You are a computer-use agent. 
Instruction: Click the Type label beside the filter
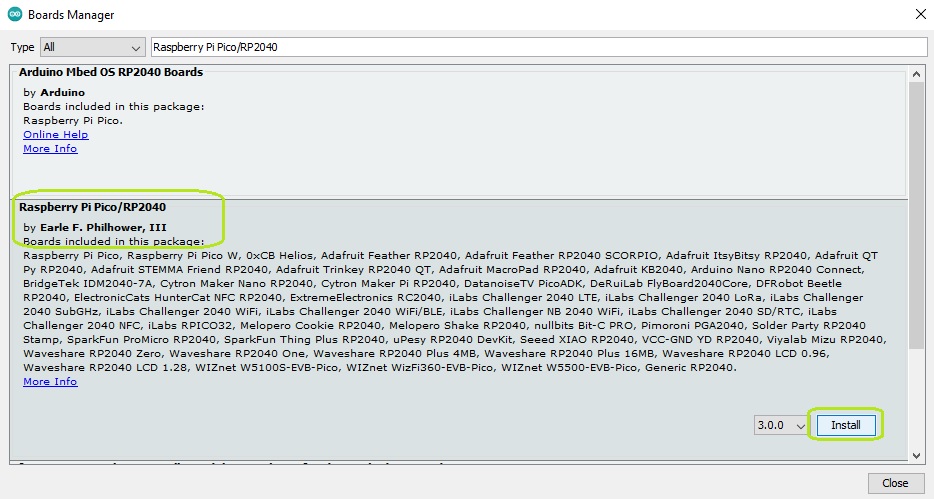click(22, 48)
